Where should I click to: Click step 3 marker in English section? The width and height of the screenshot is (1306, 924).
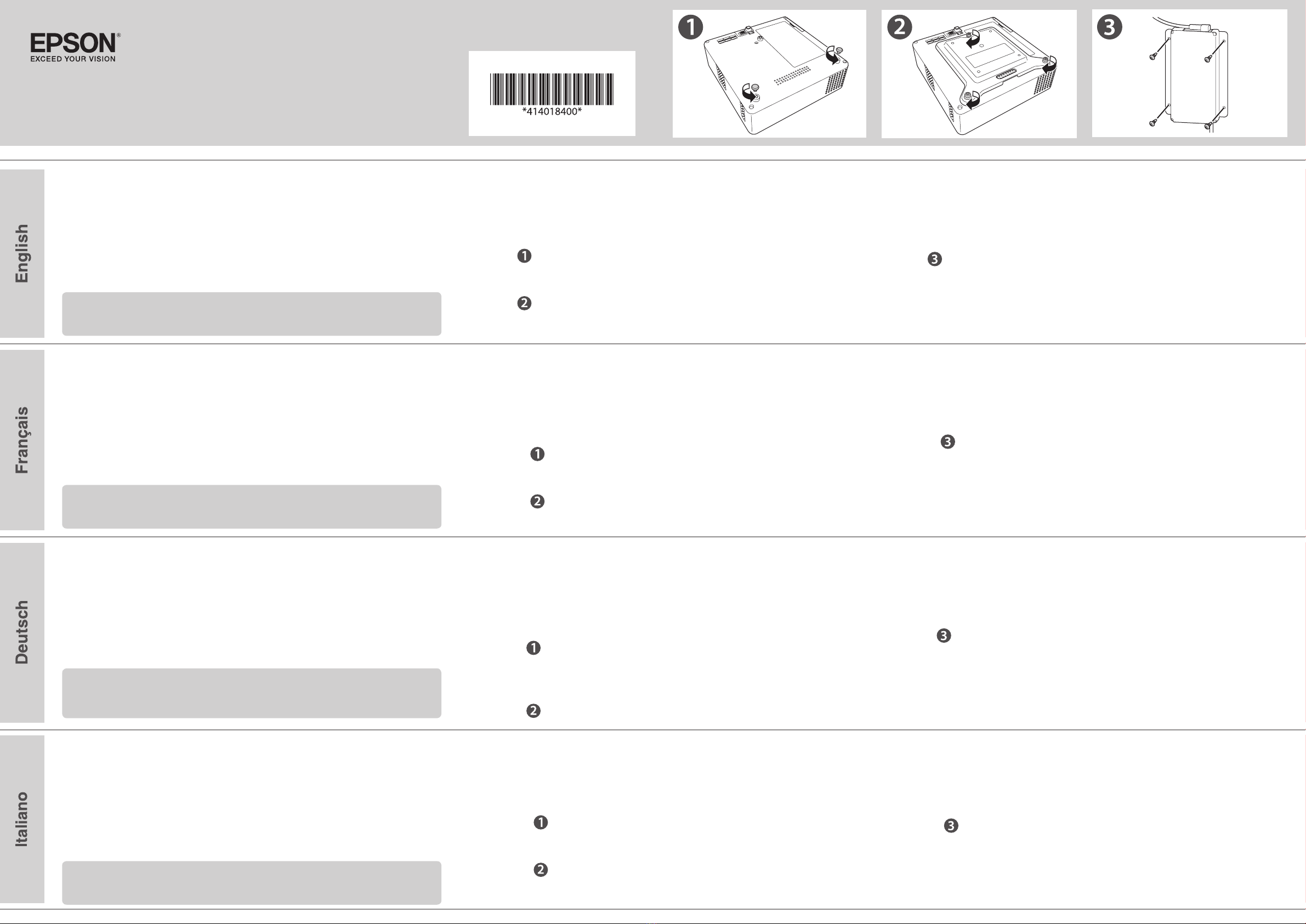[x=935, y=259]
